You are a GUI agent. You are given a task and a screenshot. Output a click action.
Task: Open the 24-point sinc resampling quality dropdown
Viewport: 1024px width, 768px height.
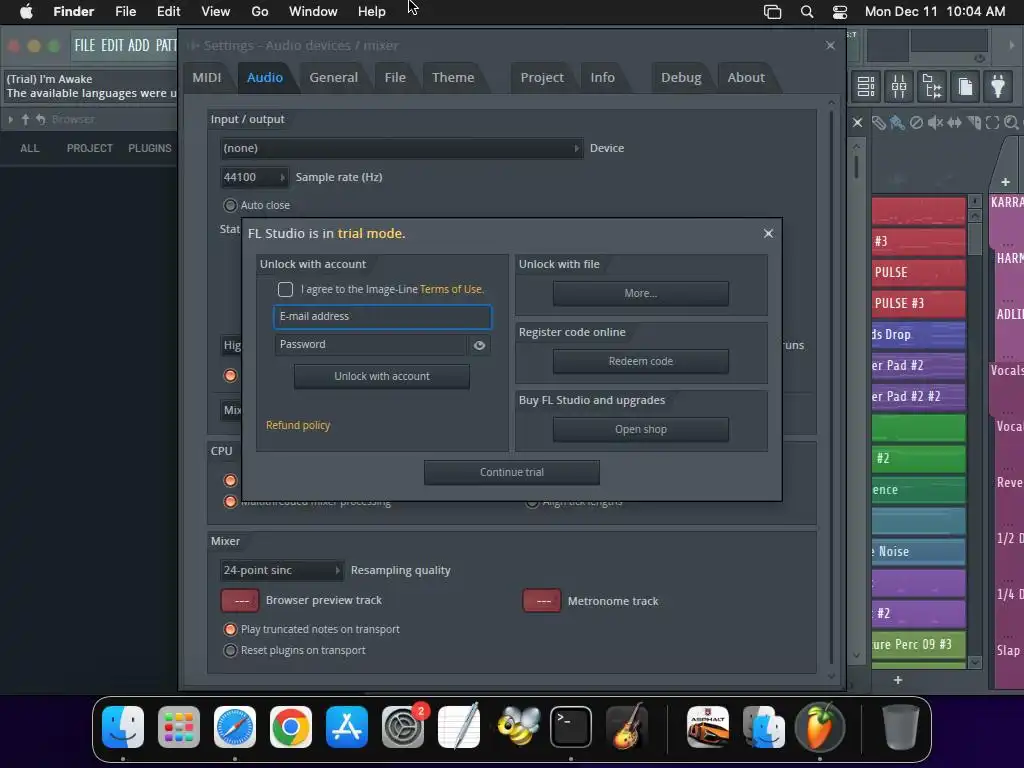281,570
